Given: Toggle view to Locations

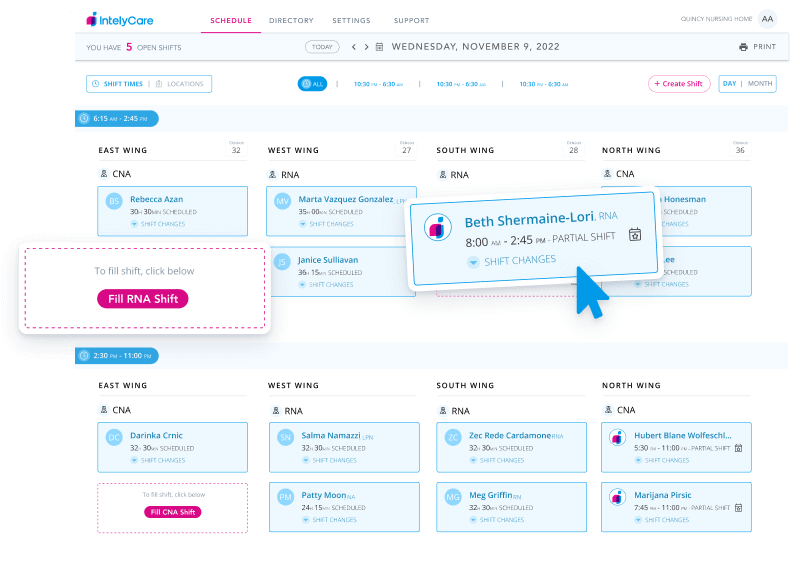Looking at the screenshot, I should pos(180,84).
